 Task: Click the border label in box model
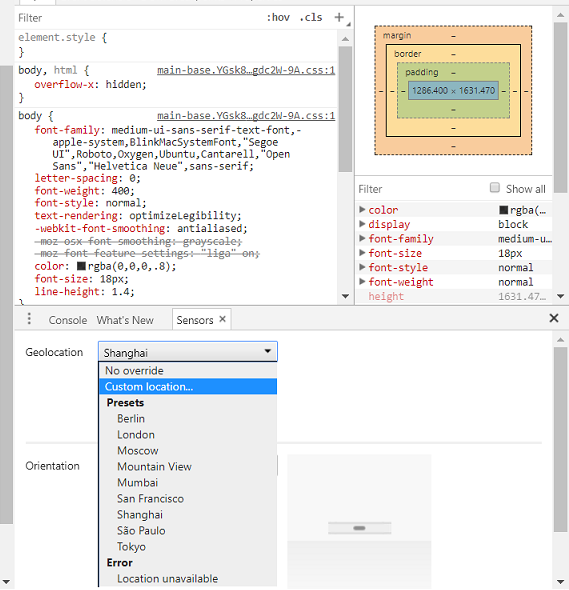tap(408, 54)
